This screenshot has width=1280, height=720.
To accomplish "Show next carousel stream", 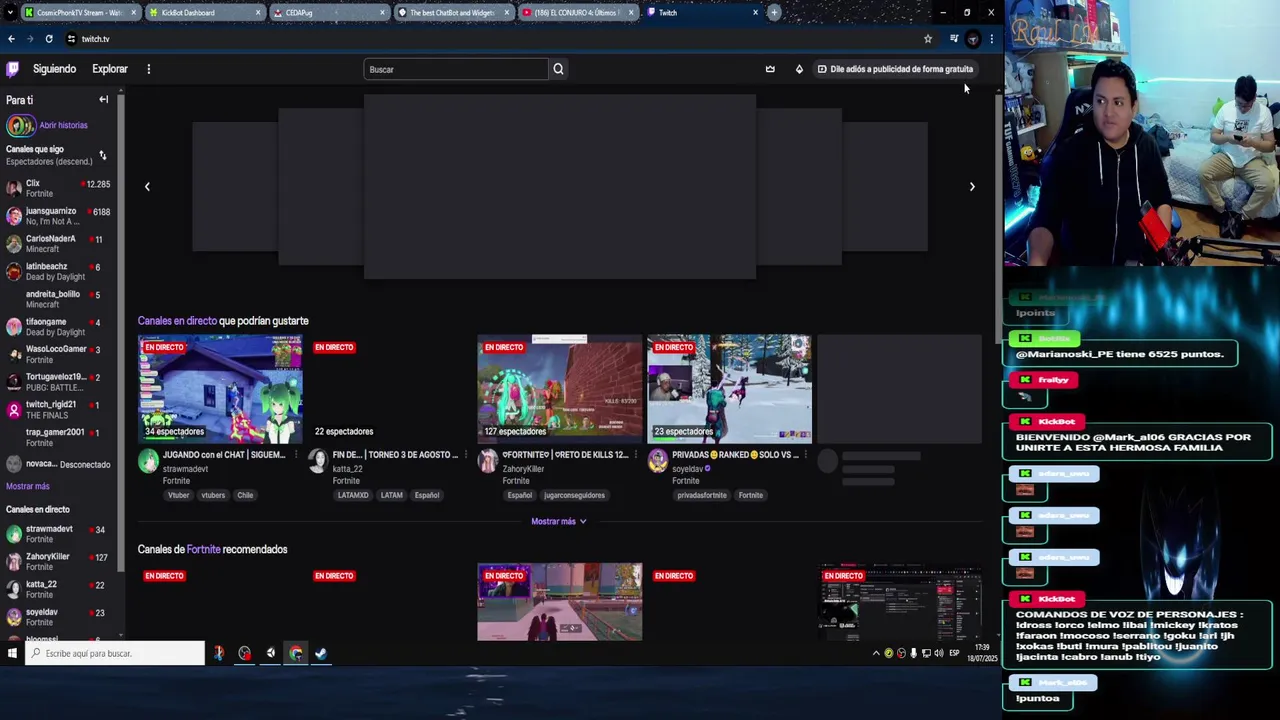I will (972, 186).
